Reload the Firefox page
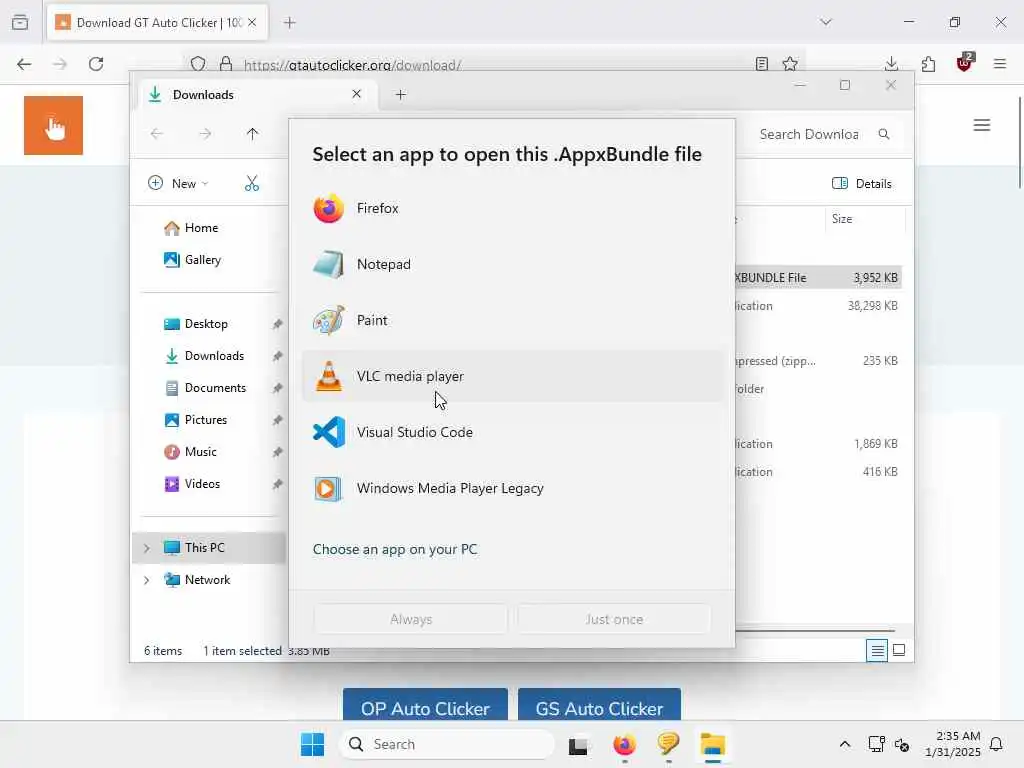 (96, 64)
